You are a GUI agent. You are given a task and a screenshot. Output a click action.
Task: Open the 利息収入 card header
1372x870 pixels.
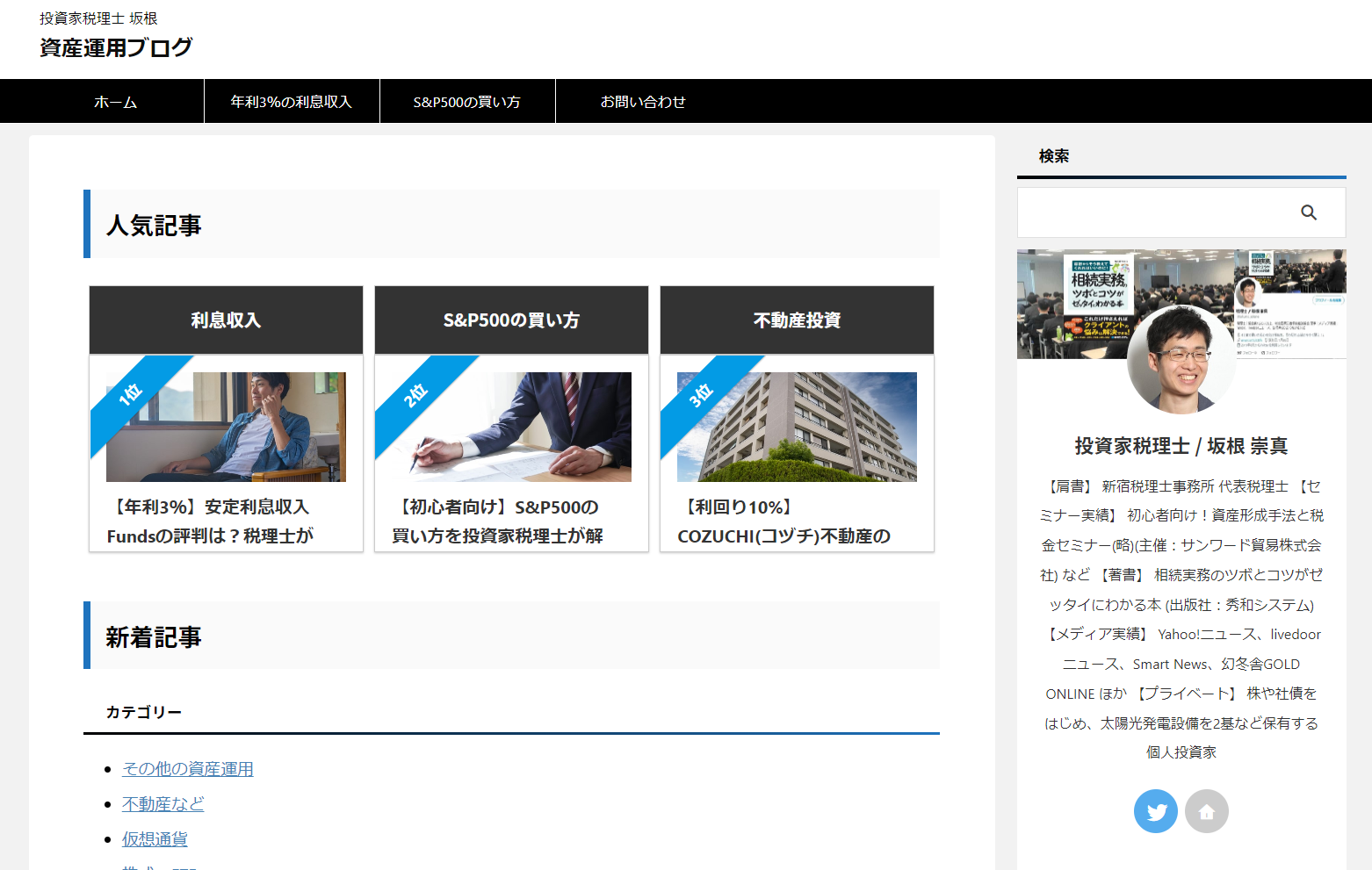point(226,320)
